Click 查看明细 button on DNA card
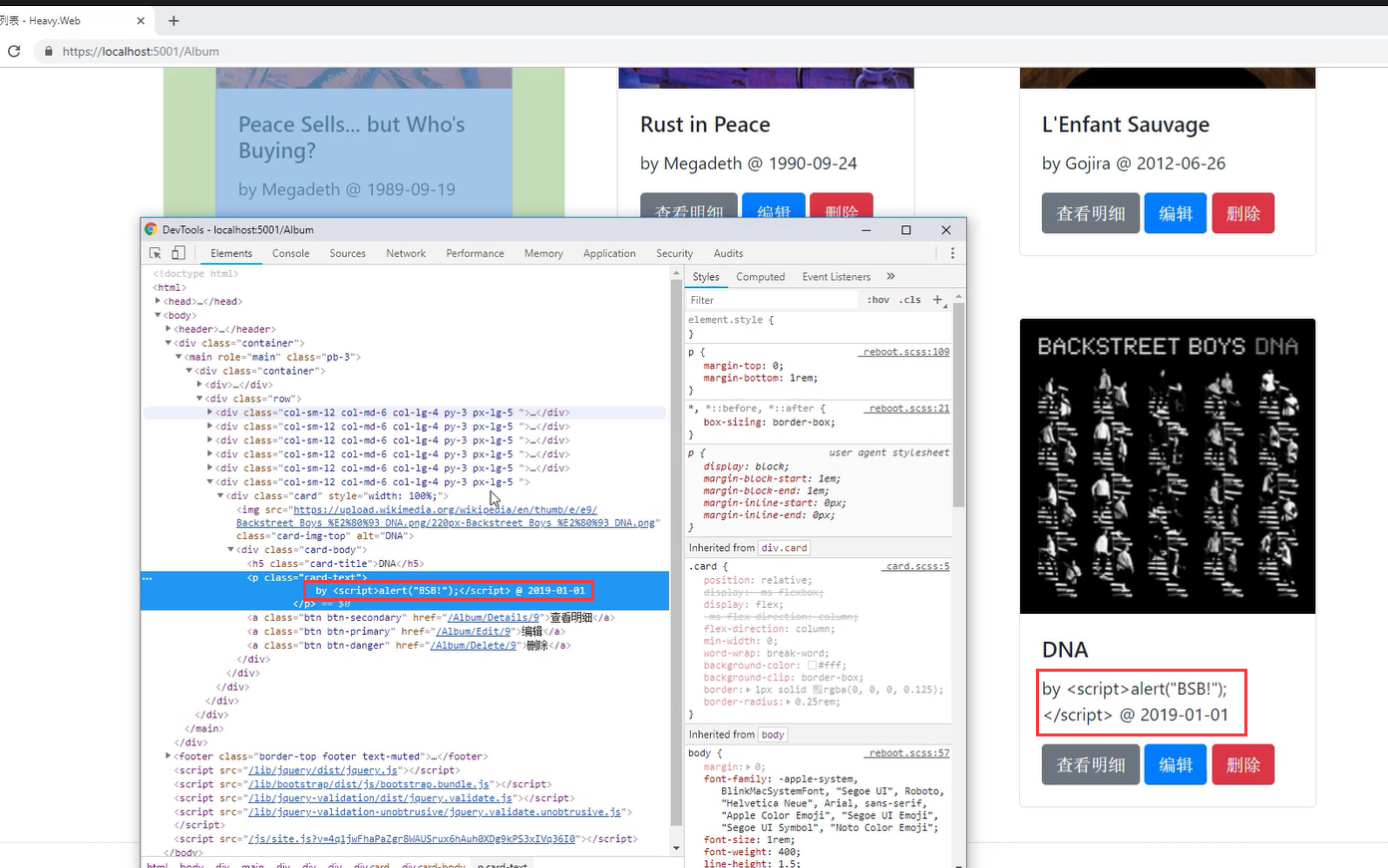Image resolution: width=1388 pixels, height=868 pixels. [x=1091, y=764]
